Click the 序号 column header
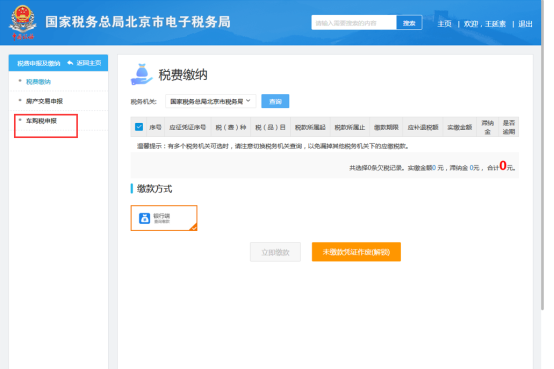554x369 pixels. 155,127
